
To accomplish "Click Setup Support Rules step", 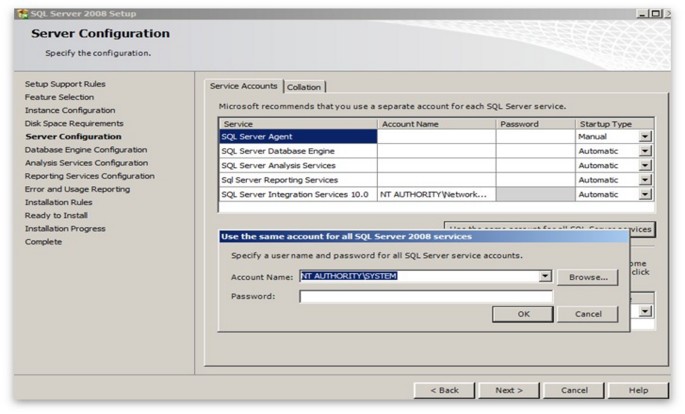I will (x=65, y=84).
